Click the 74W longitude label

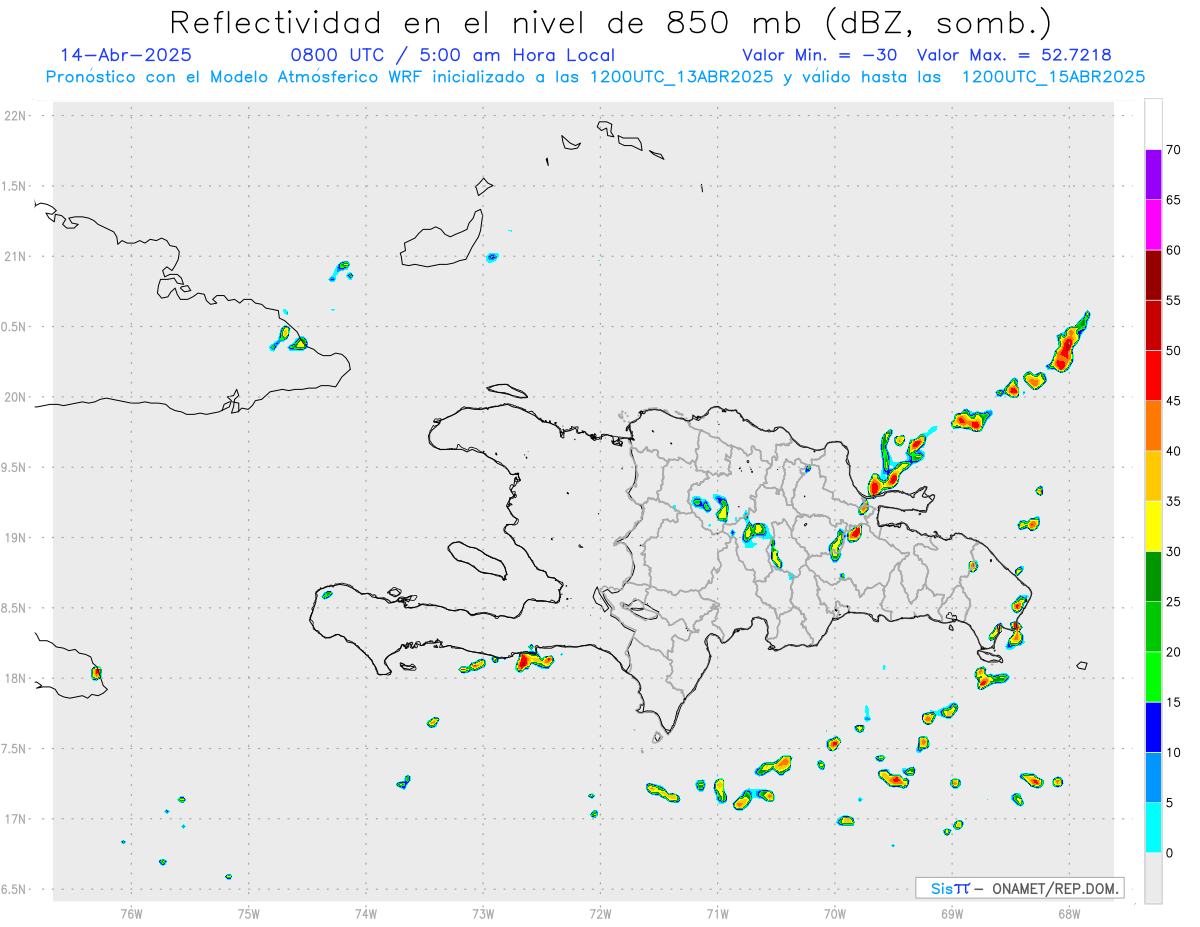[x=366, y=913]
